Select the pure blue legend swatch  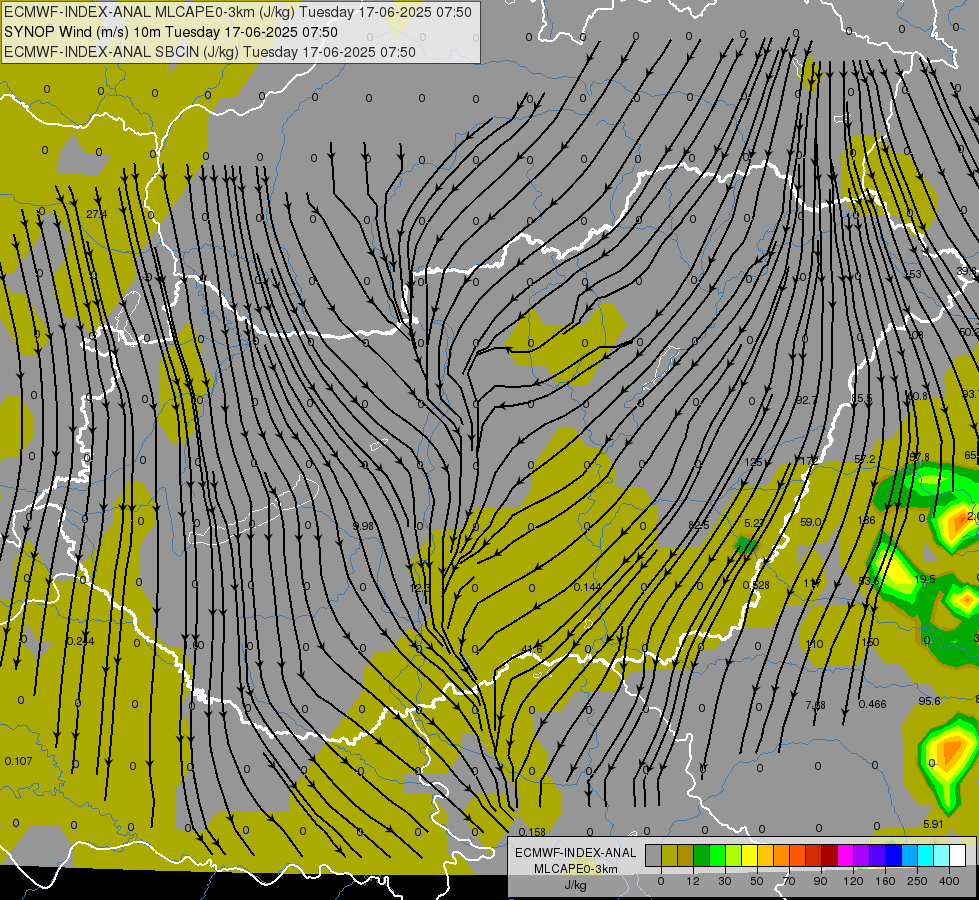coord(894,856)
